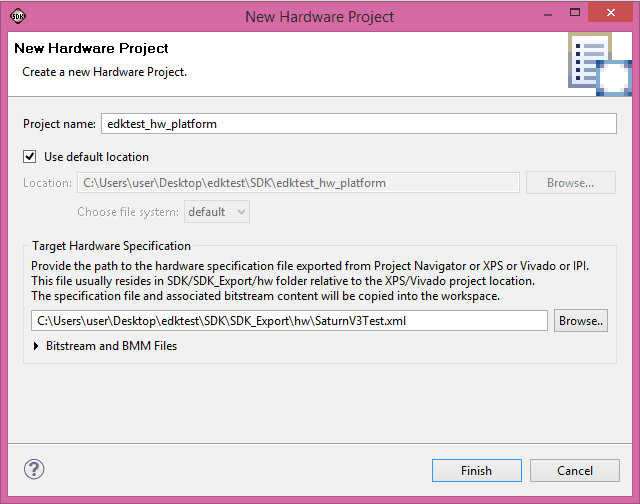The image size is (640, 504).
Task: Click the 'Use default location' label text
Action: (96, 157)
